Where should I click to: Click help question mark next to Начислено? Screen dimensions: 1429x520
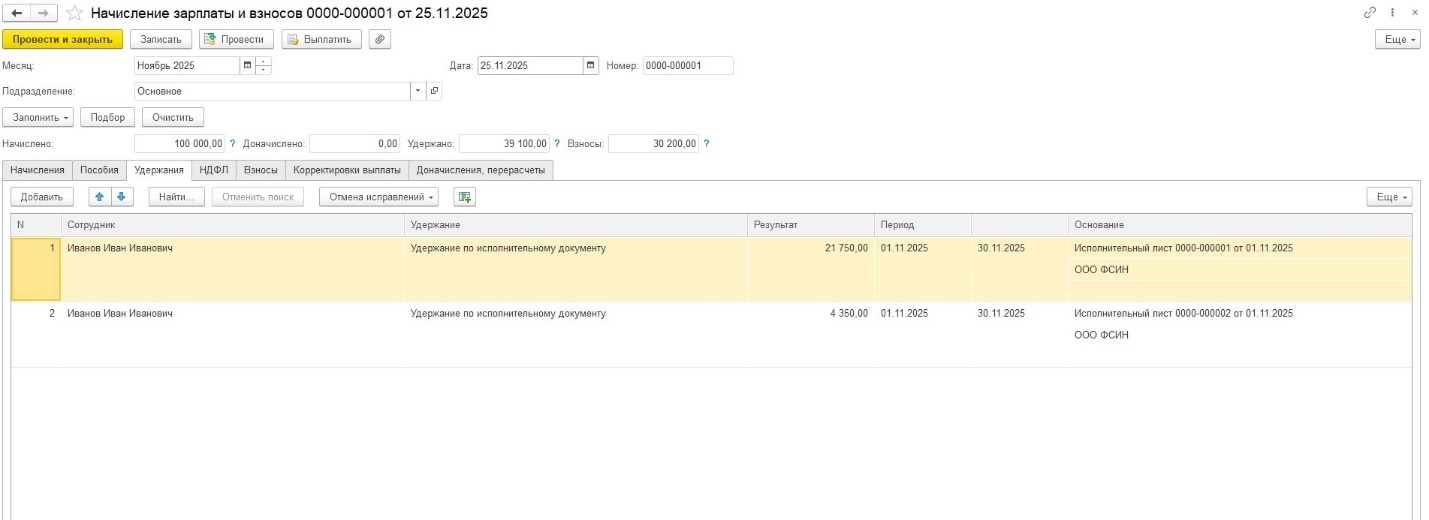pyautogui.click(x=232, y=144)
